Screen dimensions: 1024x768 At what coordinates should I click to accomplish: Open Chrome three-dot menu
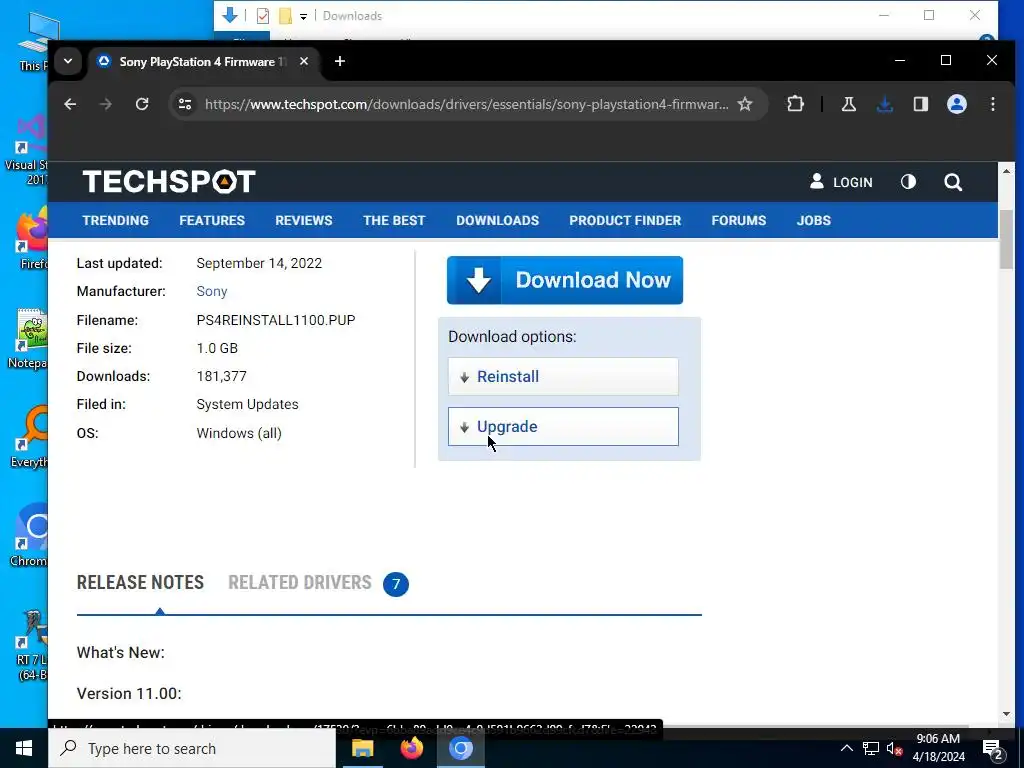993,104
